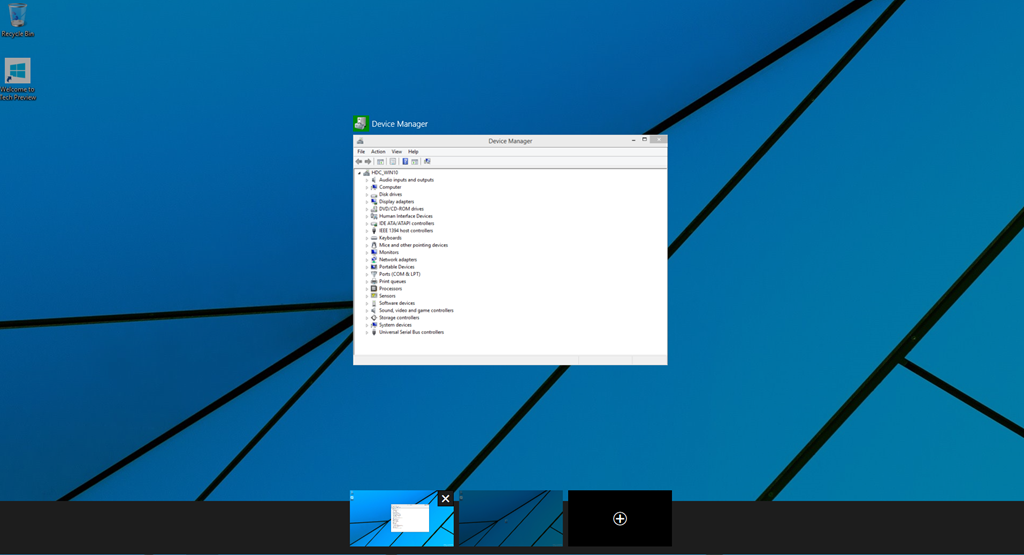The height and width of the screenshot is (555, 1024).
Task: Select the 'Ports (COM & LPT)' label
Action: pos(400,274)
